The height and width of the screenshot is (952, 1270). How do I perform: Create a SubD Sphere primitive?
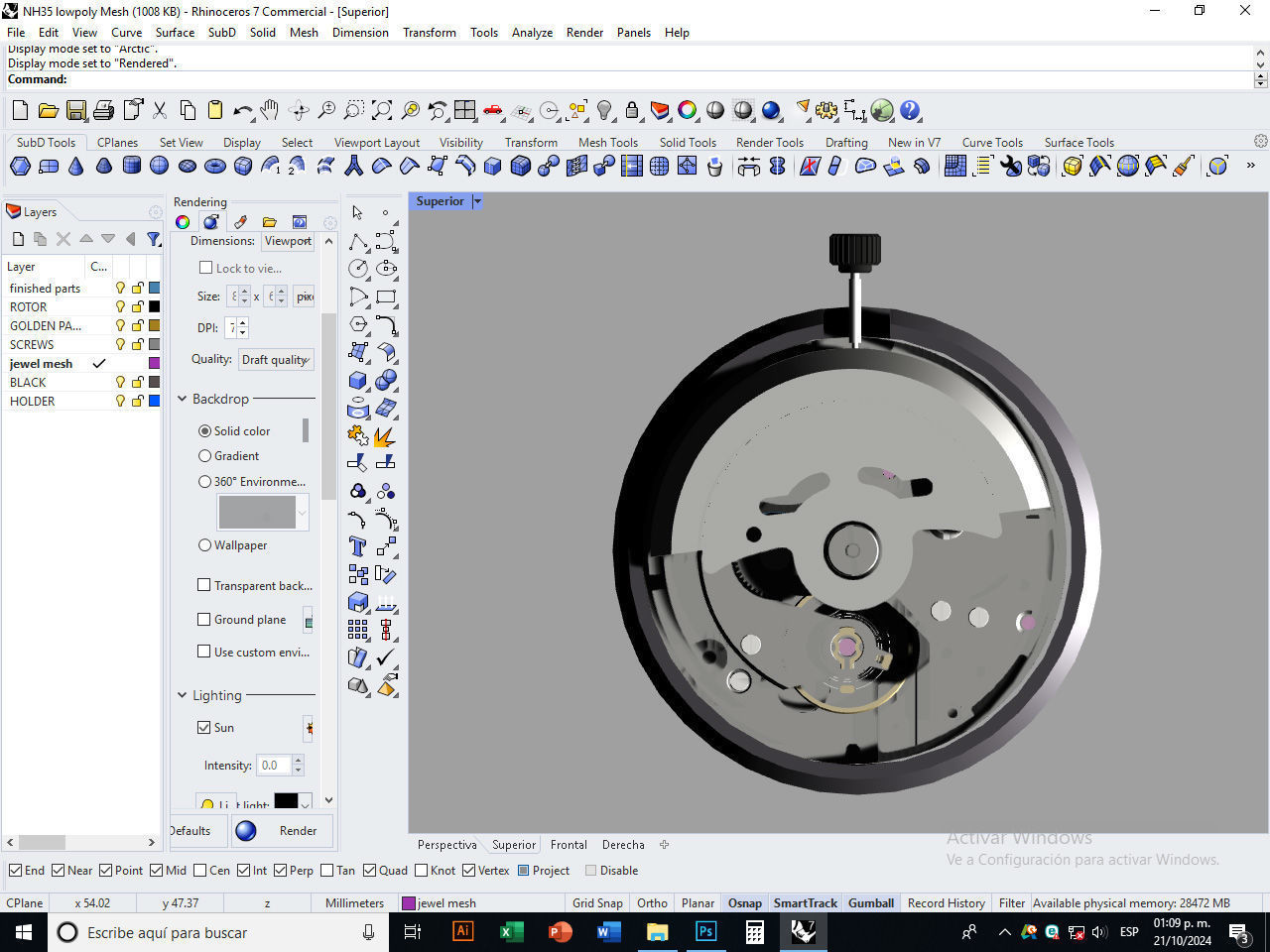160,166
